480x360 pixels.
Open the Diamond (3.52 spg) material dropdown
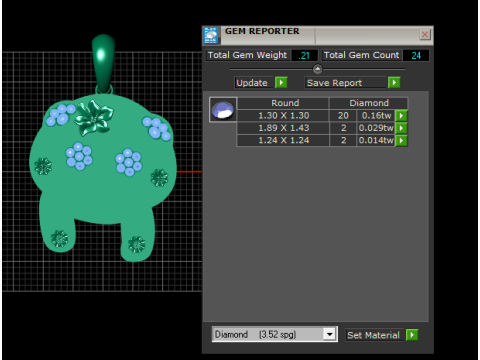point(275,334)
